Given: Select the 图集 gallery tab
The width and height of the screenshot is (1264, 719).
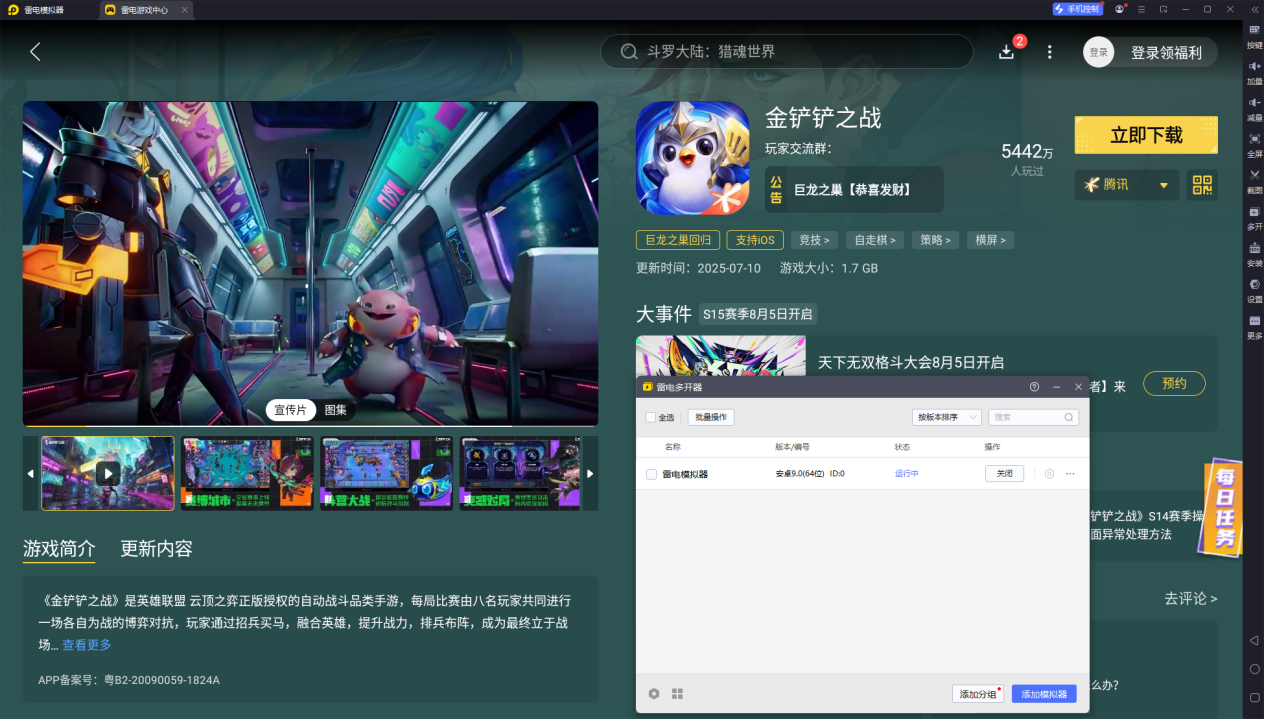Looking at the screenshot, I should coord(336,410).
